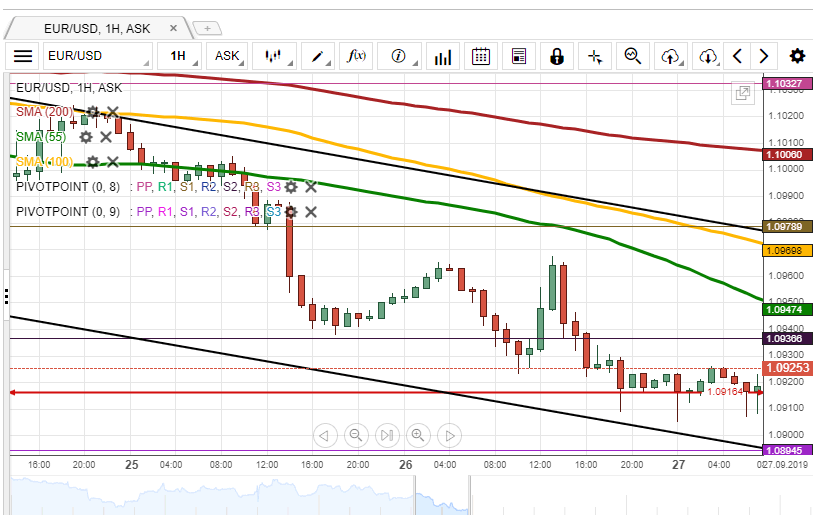This screenshot has width=820, height=522.
Task: Click the 1.08945 price label
Action: [787, 450]
